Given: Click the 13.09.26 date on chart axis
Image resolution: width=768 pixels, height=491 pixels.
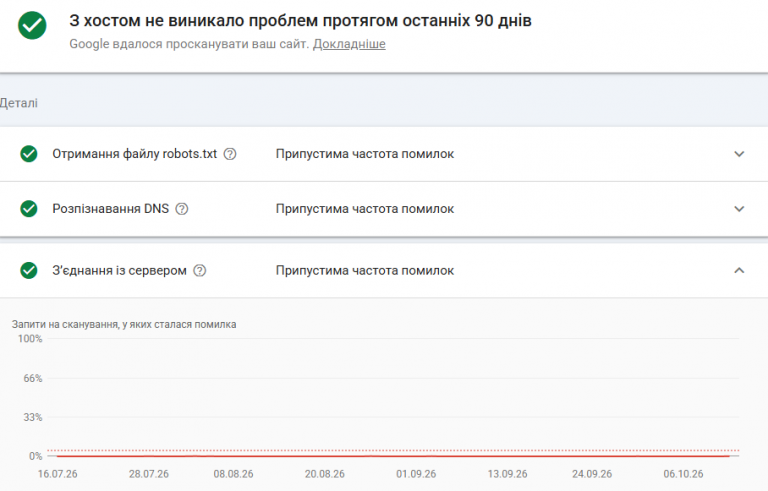Looking at the screenshot, I should click(x=507, y=474).
